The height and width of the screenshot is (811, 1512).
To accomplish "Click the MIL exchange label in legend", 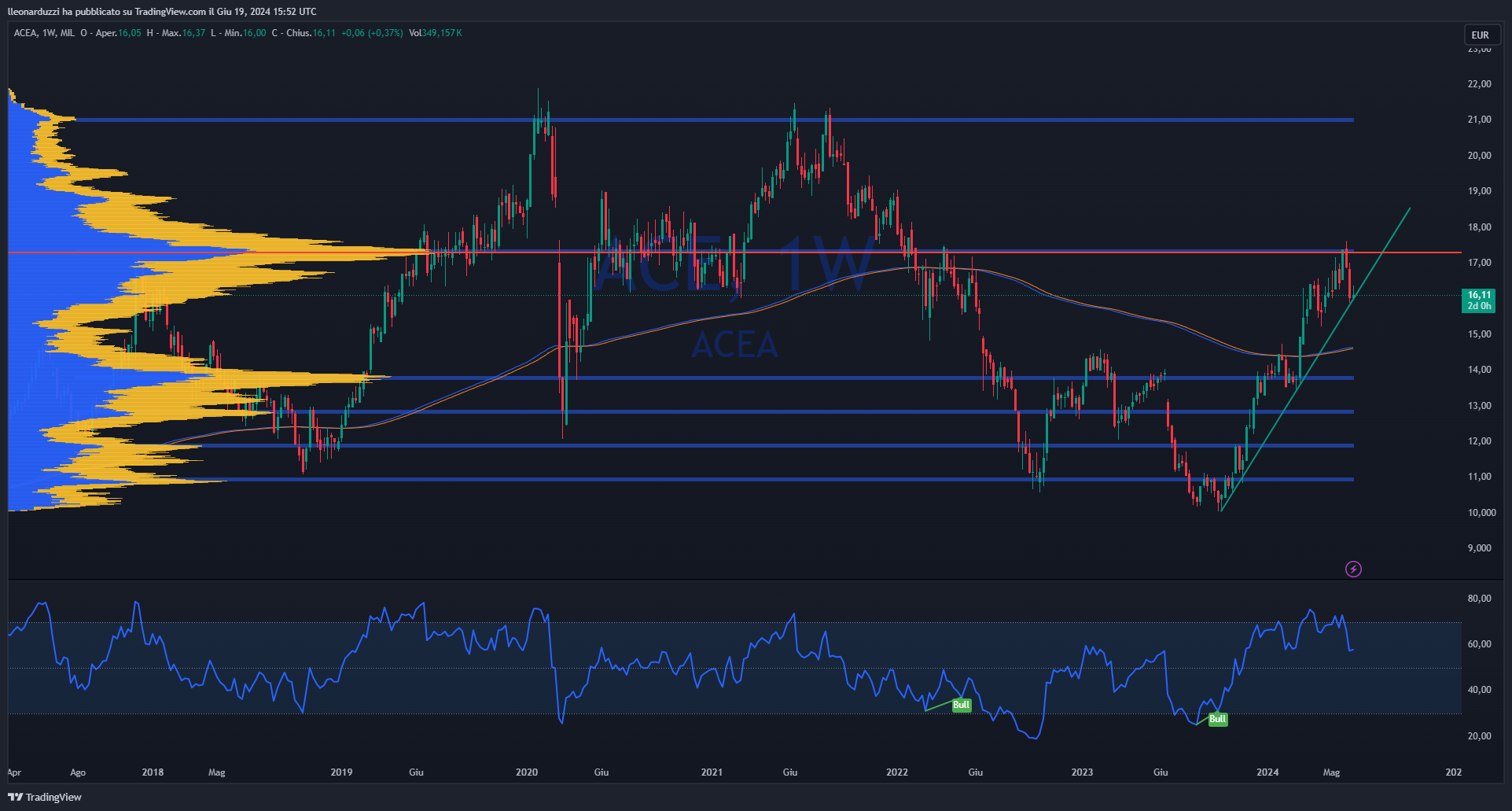I will [68, 33].
